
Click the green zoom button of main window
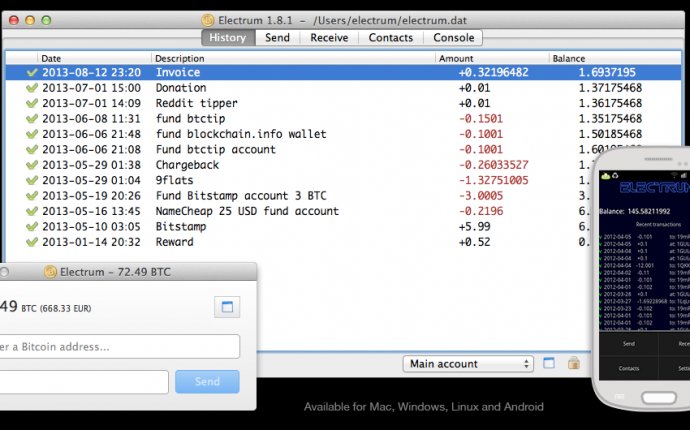click(46, 20)
